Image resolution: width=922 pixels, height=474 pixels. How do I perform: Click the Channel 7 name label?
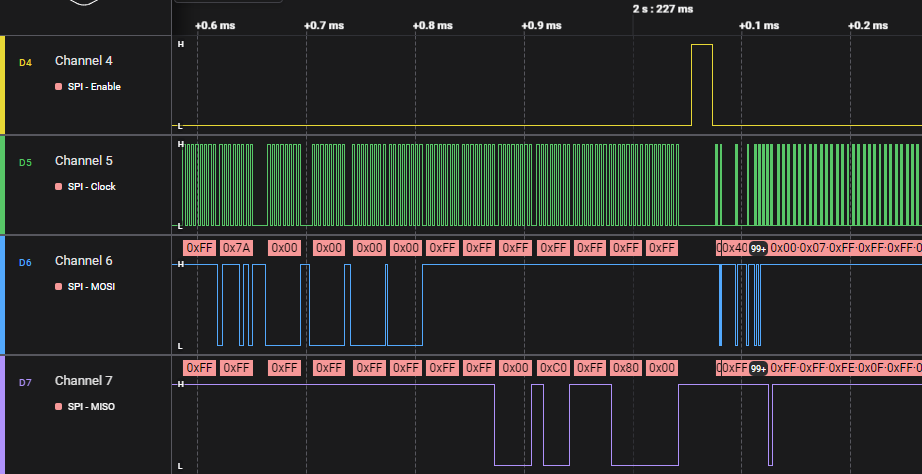[x=83, y=380]
